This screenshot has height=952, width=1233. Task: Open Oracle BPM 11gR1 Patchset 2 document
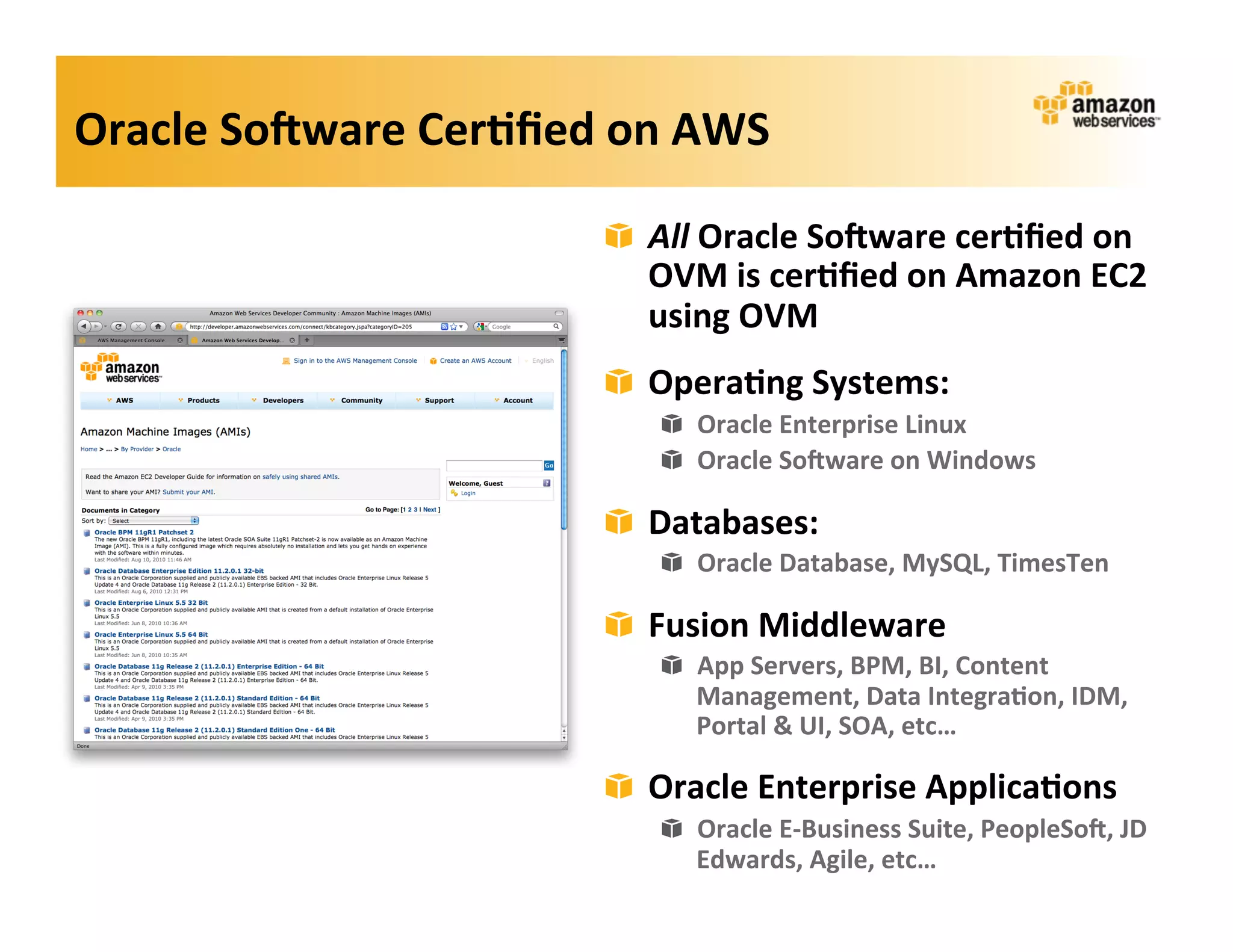point(144,533)
